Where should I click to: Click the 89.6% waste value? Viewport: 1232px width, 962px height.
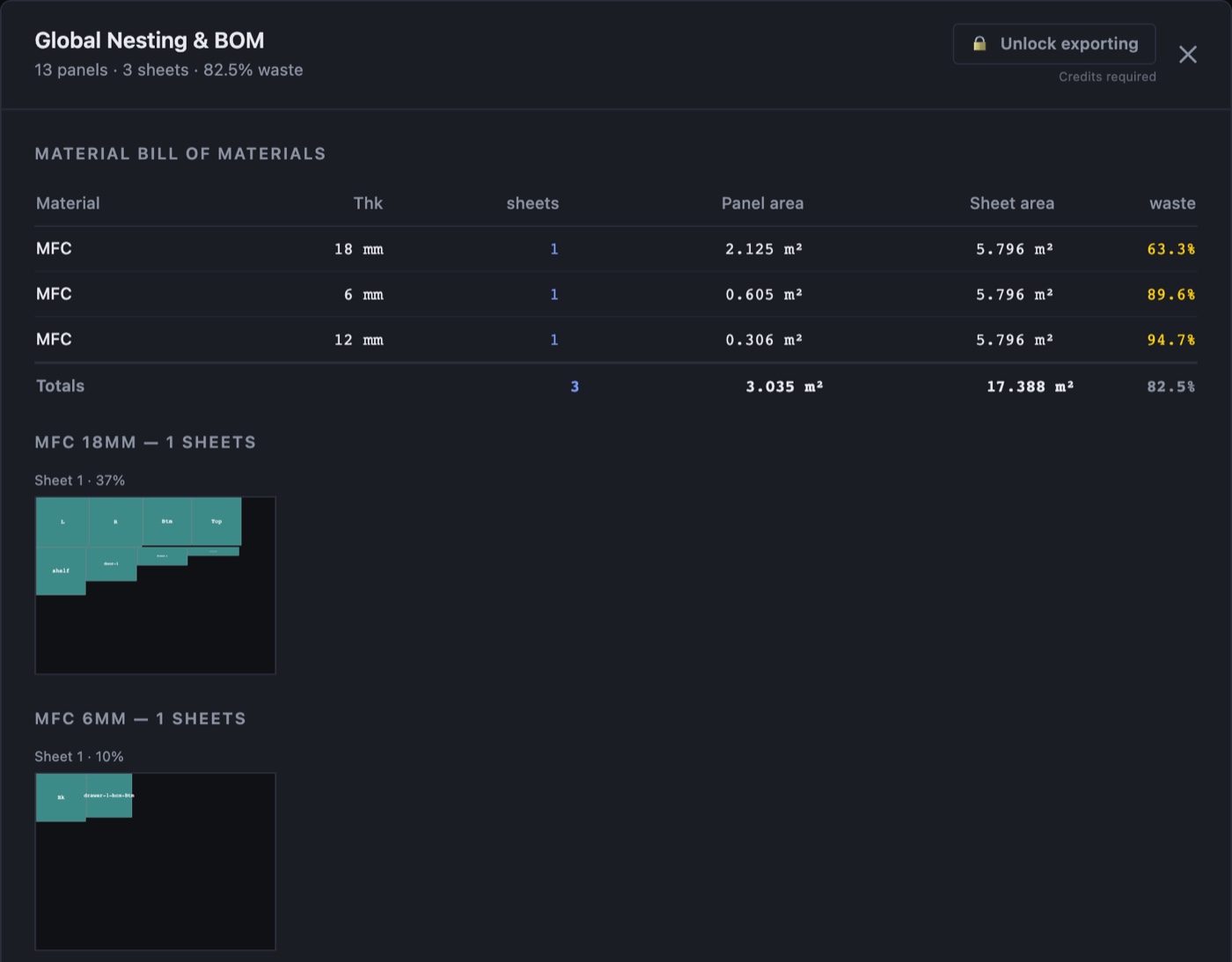pyautogui.click(x=1171, y=295)
